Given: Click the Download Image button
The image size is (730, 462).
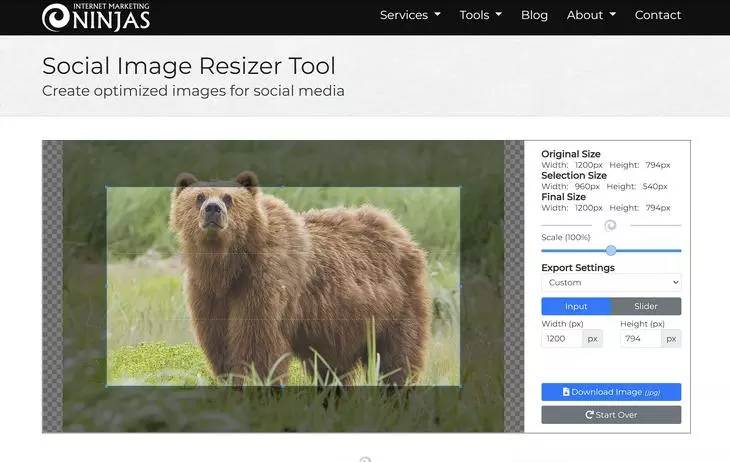Looking at the screenshot, I should tap(611, 392).
